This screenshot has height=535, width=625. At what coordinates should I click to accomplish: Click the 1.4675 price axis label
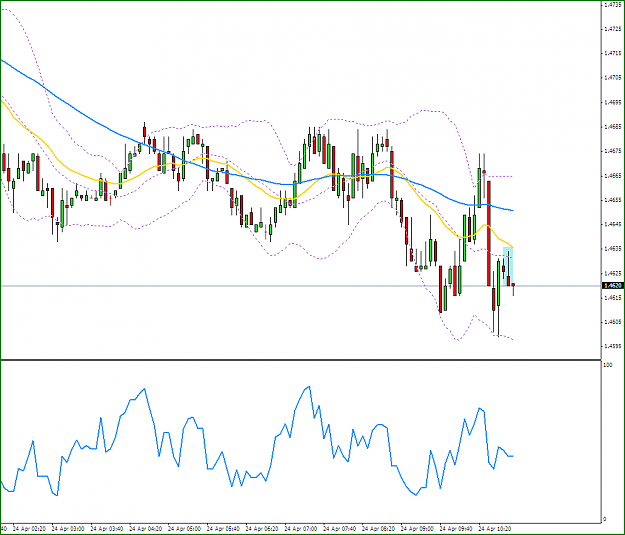pos(612,151)
